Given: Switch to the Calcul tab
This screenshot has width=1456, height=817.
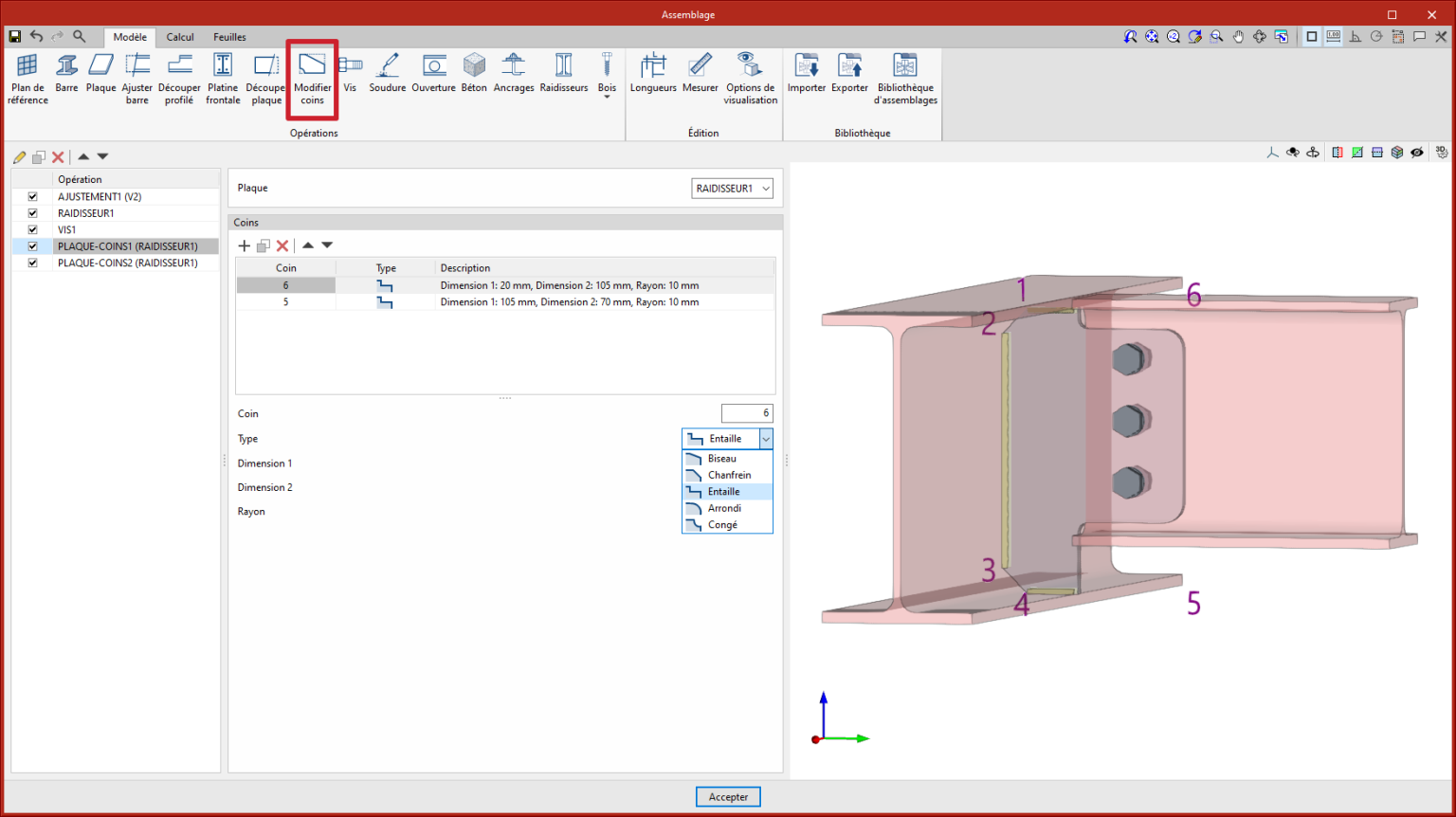Looking at the screenshot, I should pos(180,37).
